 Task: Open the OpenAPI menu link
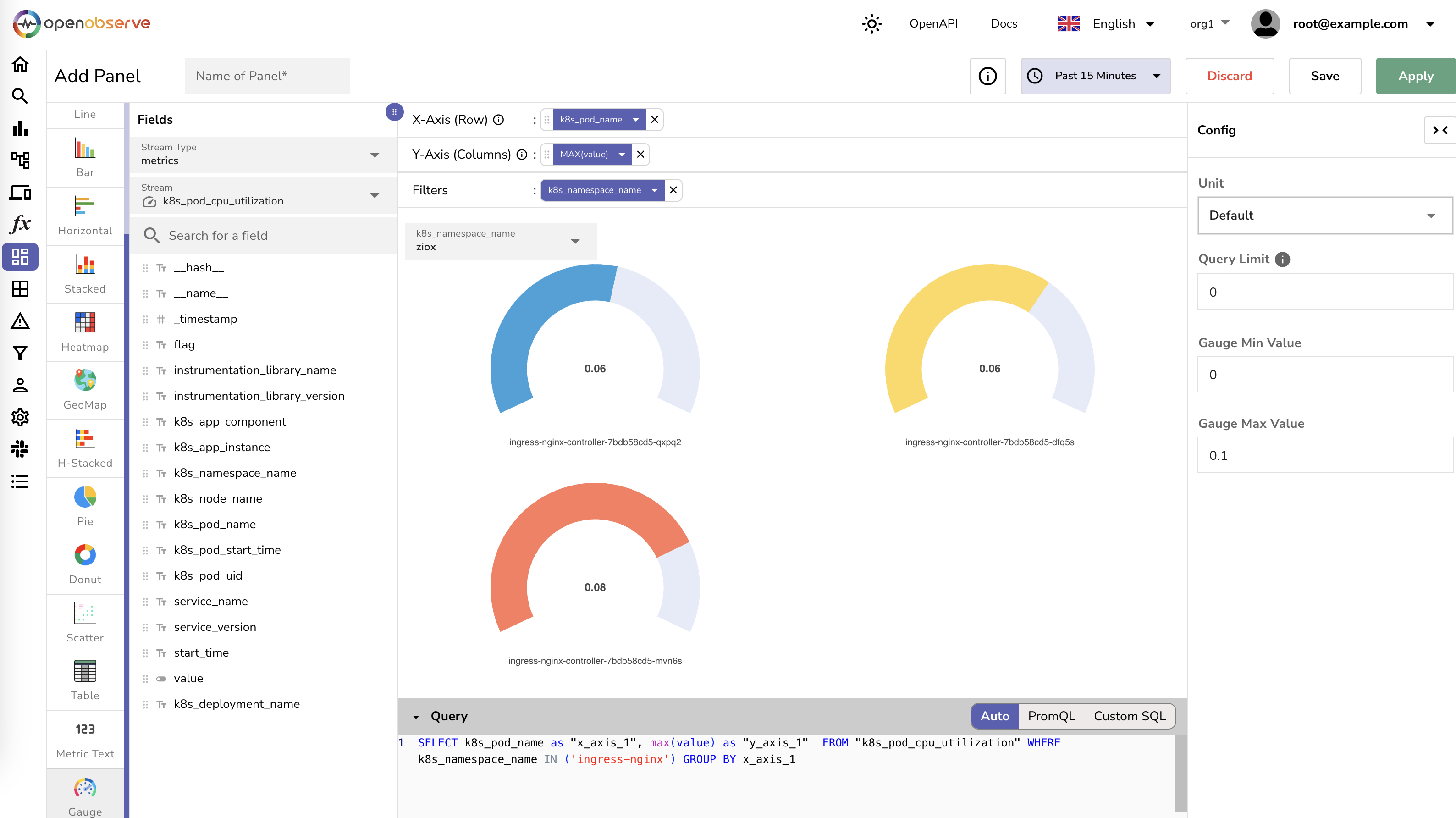(933, 24)
